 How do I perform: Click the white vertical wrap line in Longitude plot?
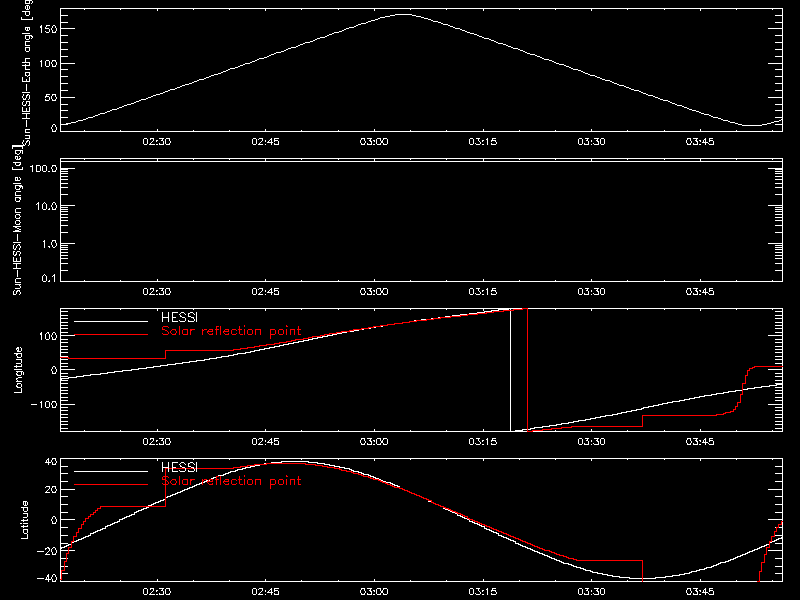click(511, 370)
